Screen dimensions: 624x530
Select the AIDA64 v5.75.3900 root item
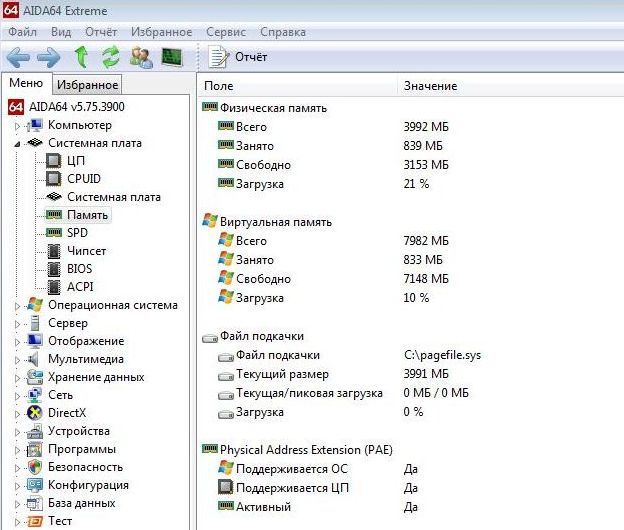click(77, 107)
